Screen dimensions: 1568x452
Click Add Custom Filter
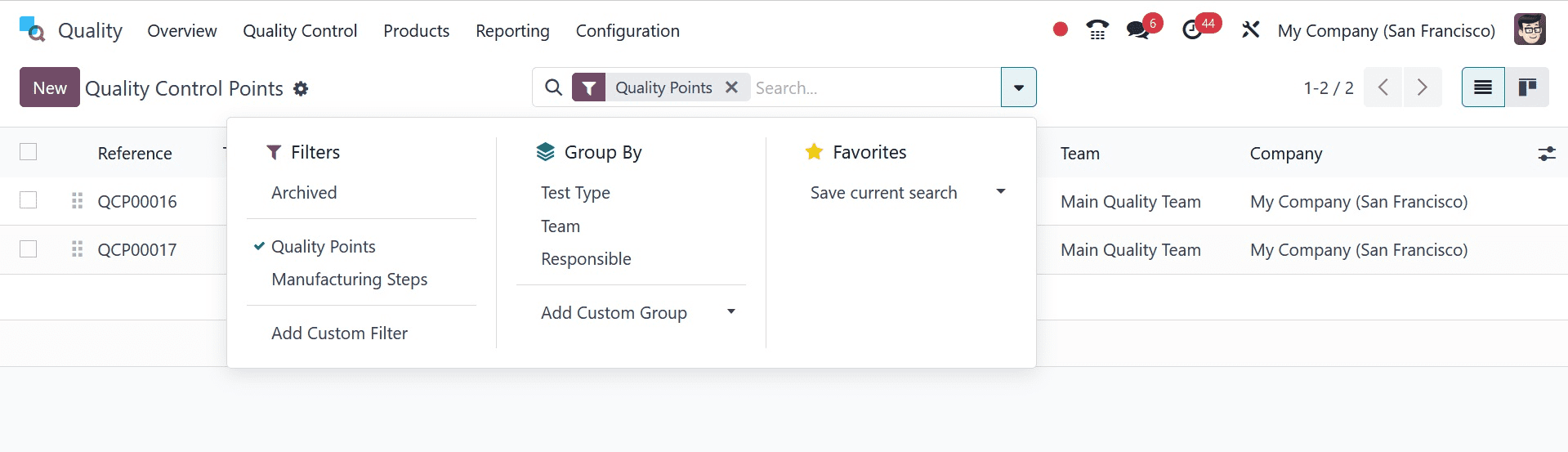(x=339, y=333)
